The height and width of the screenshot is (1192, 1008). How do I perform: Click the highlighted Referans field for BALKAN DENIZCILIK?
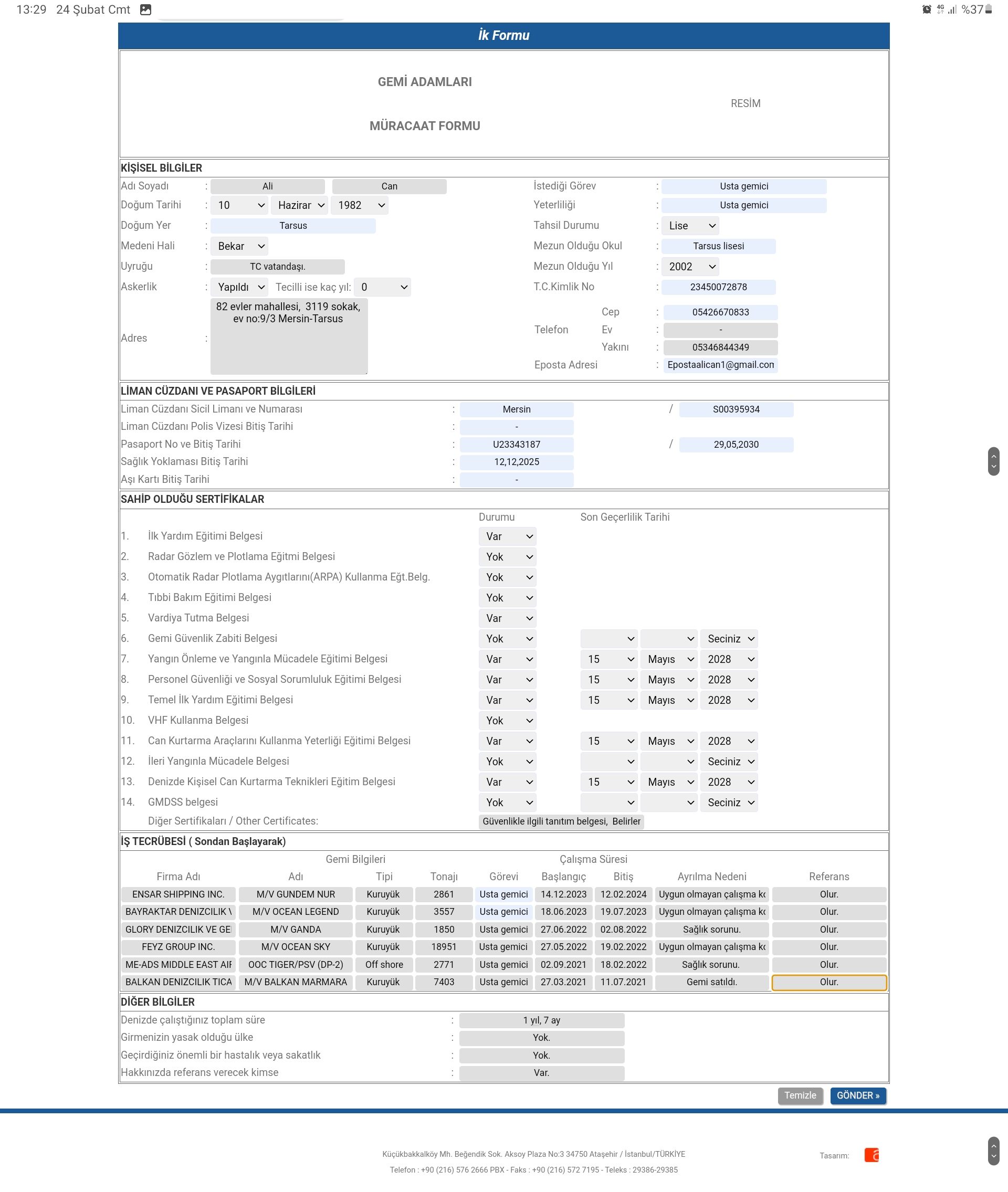[828, 983]
